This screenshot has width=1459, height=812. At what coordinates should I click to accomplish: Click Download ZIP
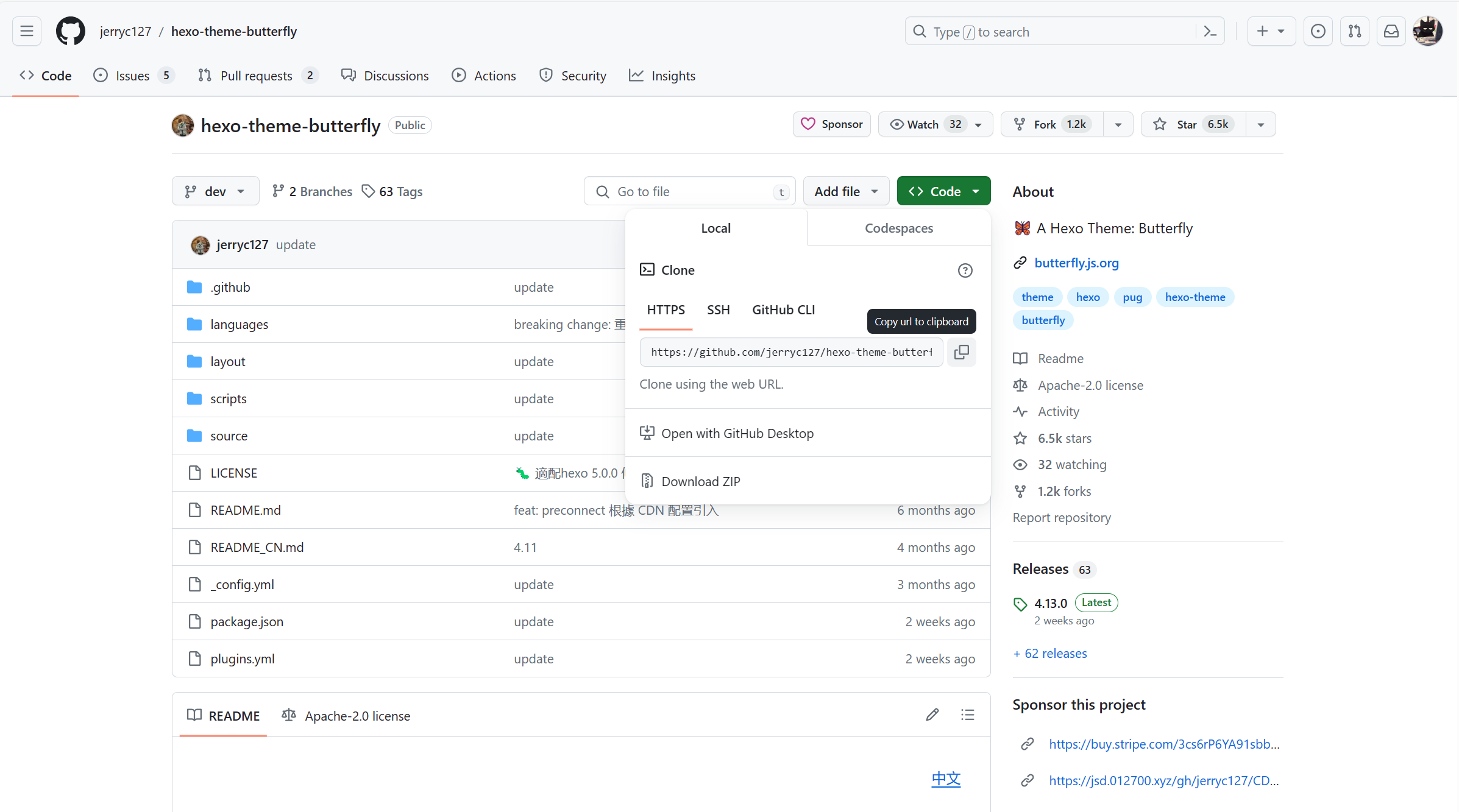tap(690, 481)
